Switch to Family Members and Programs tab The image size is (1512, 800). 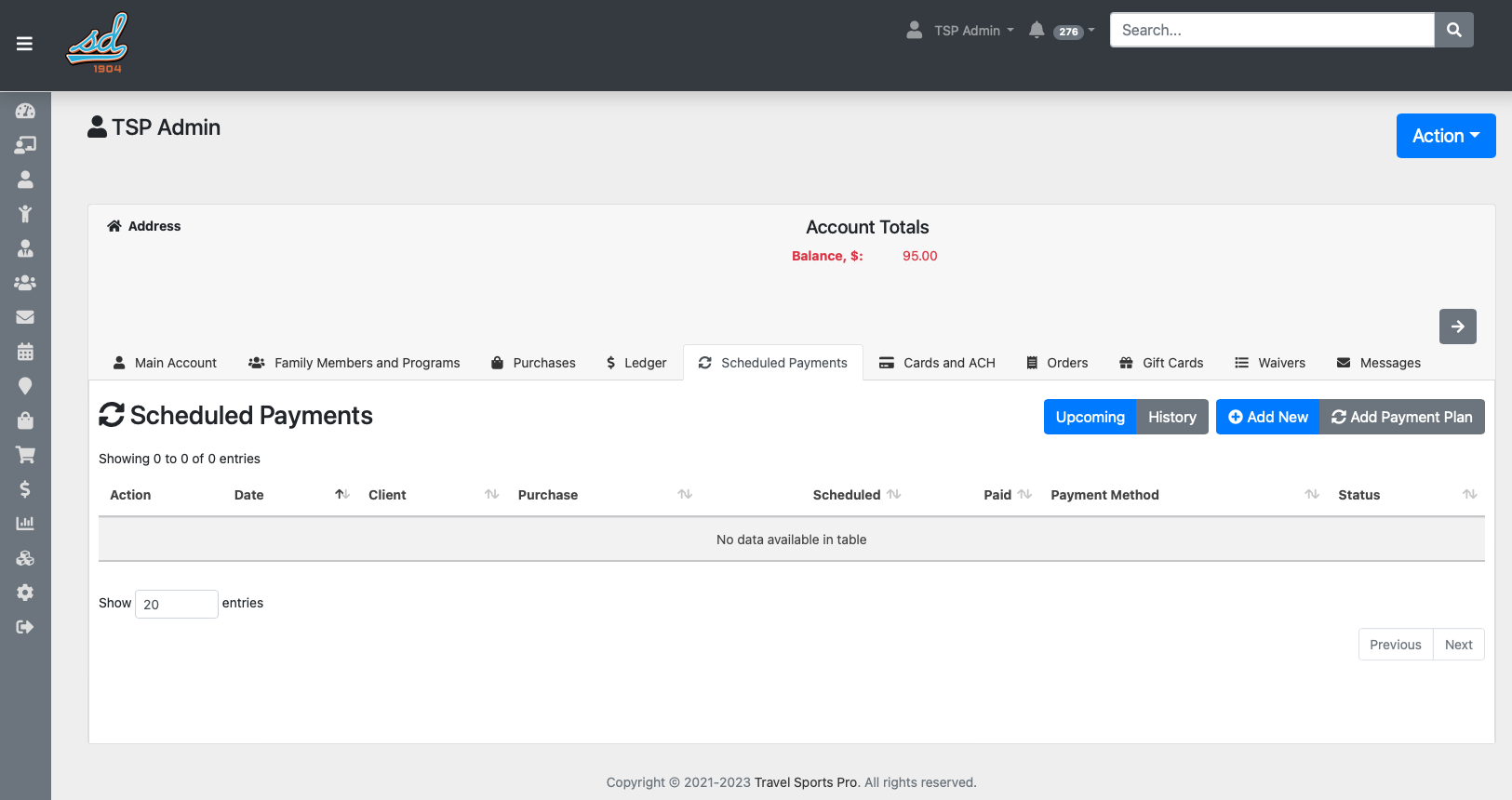click(x=355, y=363)
